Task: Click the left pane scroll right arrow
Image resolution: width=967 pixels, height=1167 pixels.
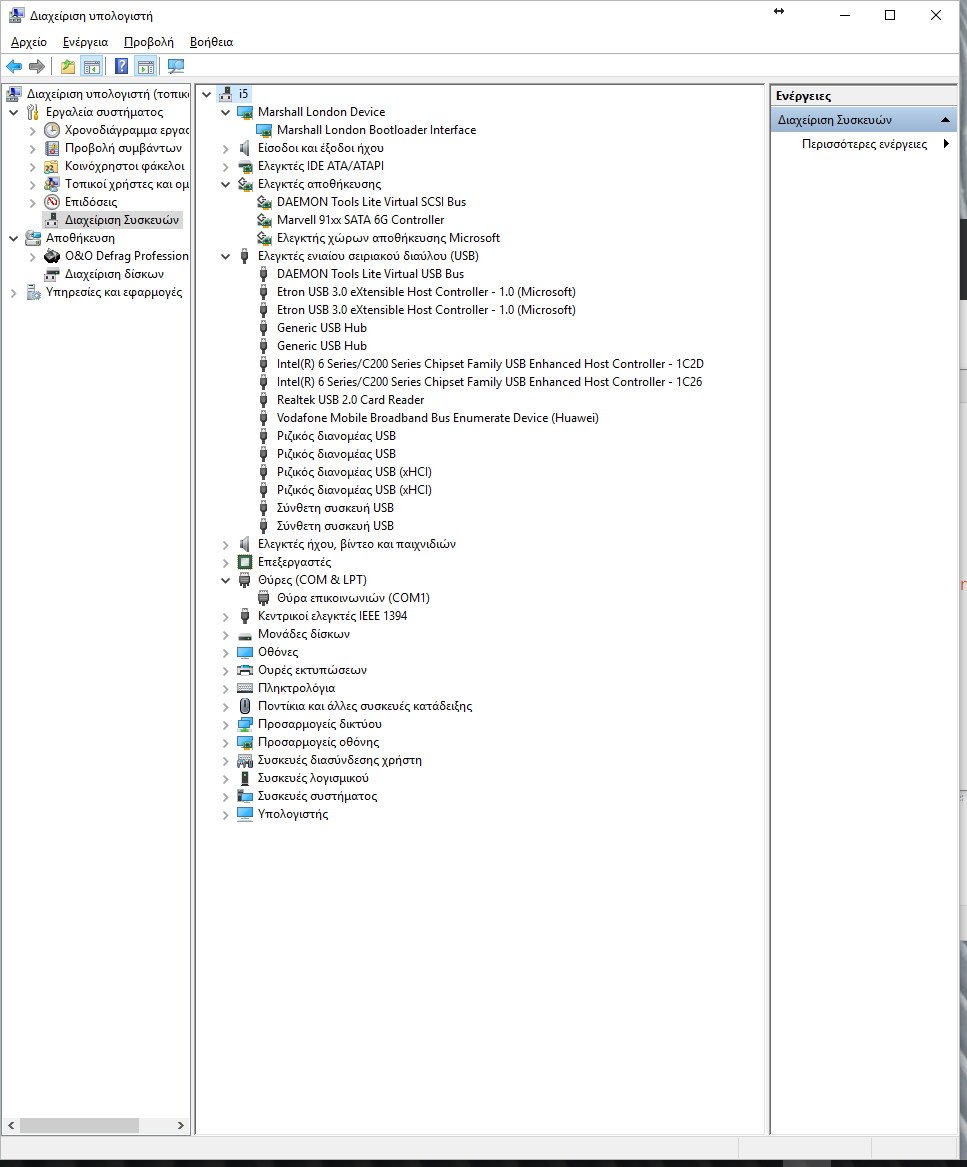Action: pyautogui.click(x=180, y=1125)
